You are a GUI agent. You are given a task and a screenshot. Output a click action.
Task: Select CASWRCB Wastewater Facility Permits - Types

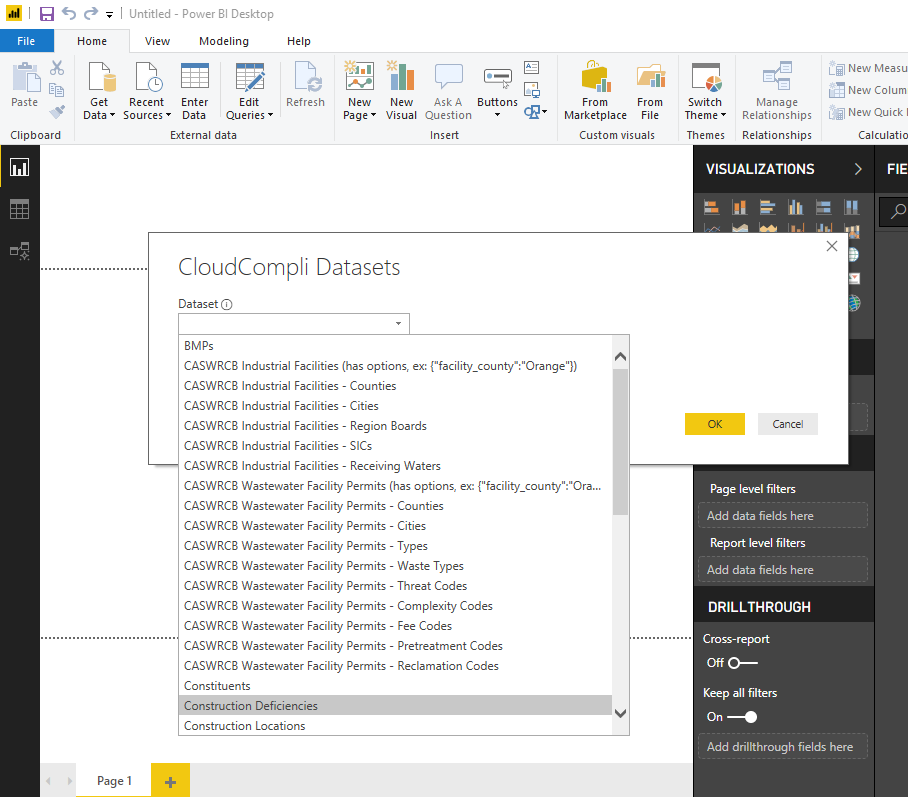[x=395, y=546]
